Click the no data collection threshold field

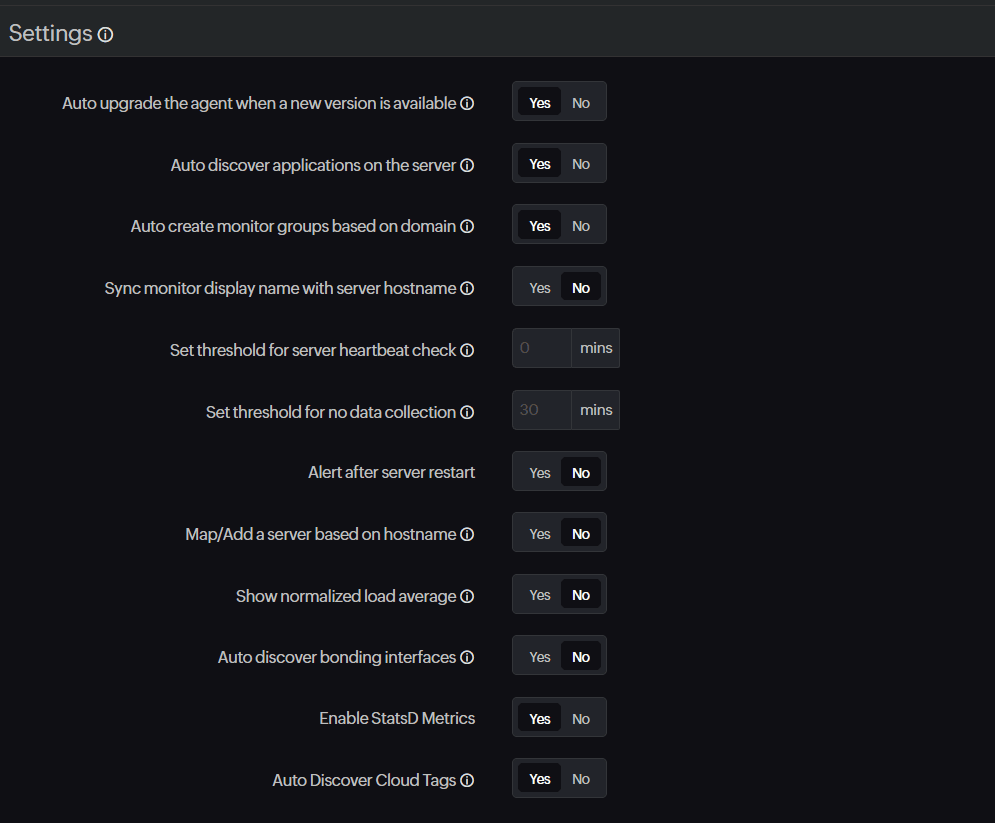[x=541, y=409]
